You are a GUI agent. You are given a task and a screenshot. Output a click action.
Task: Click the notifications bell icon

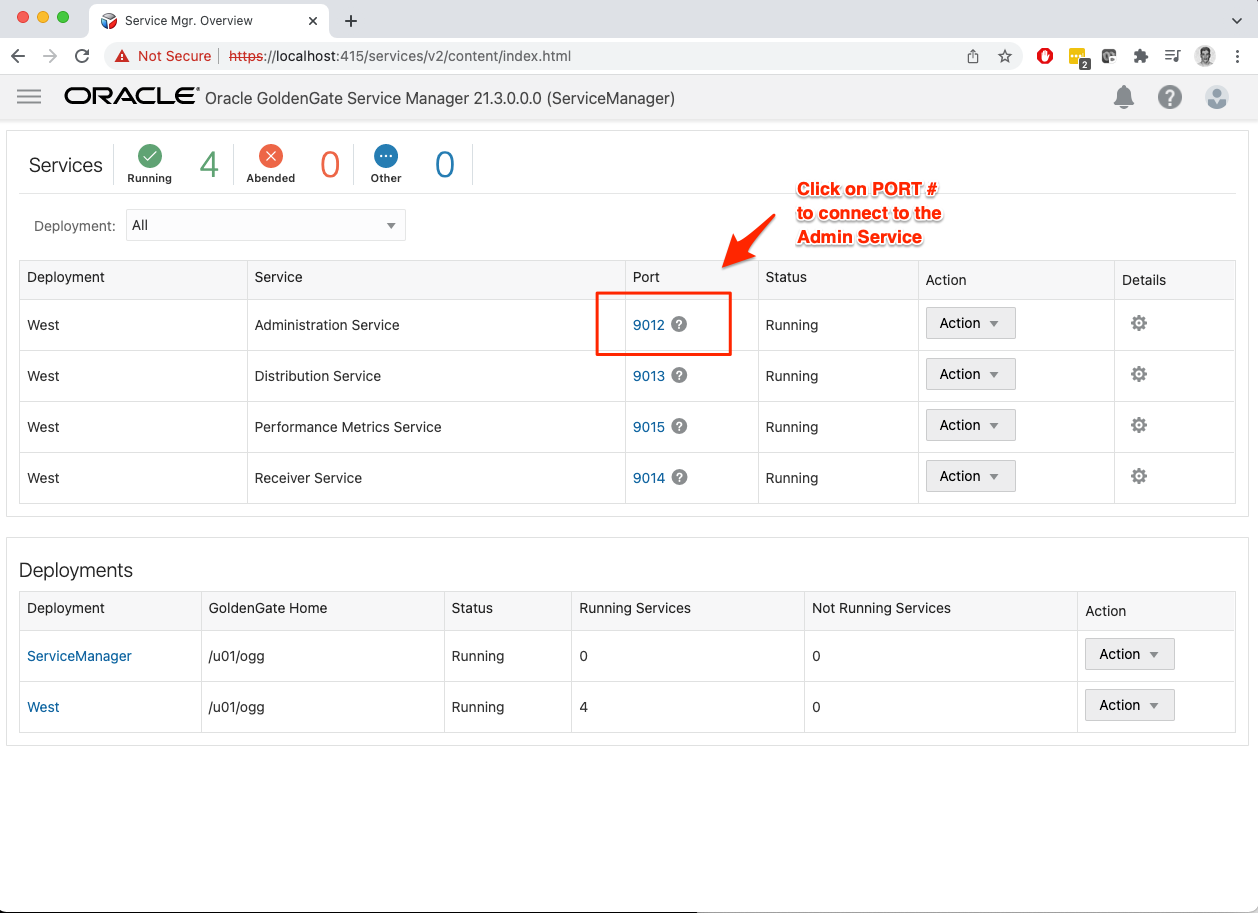coord(1124,97)
